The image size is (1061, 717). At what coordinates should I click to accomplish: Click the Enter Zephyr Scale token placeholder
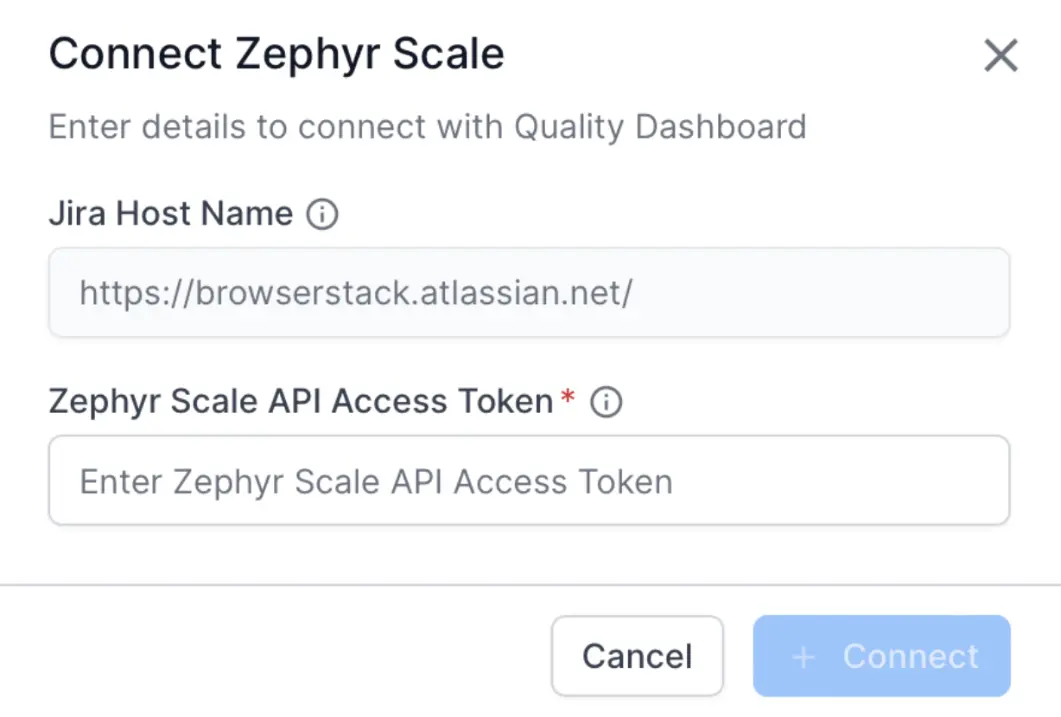[376, 481]
